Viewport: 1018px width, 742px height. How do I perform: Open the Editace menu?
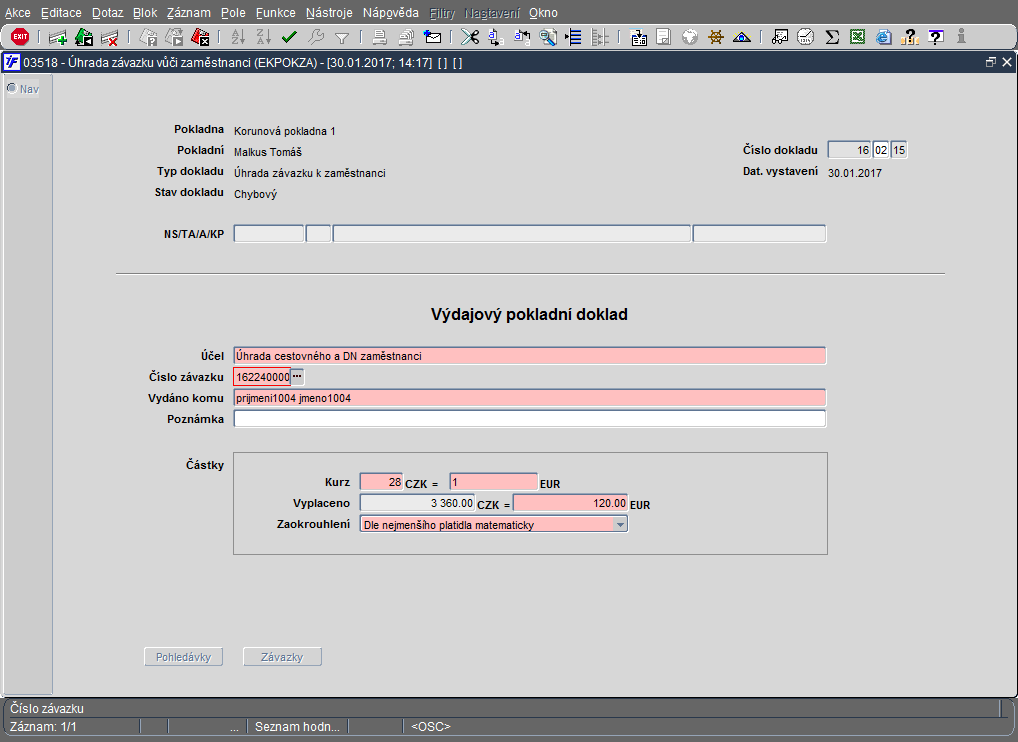coord(61,12)
